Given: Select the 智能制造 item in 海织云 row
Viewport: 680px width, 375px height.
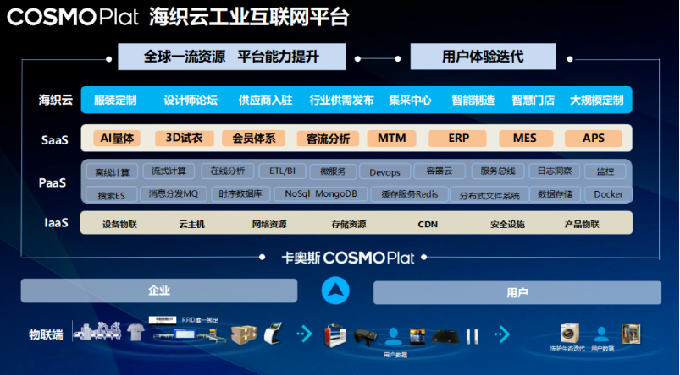Looking at the screenshot, I should coord(473,100).
